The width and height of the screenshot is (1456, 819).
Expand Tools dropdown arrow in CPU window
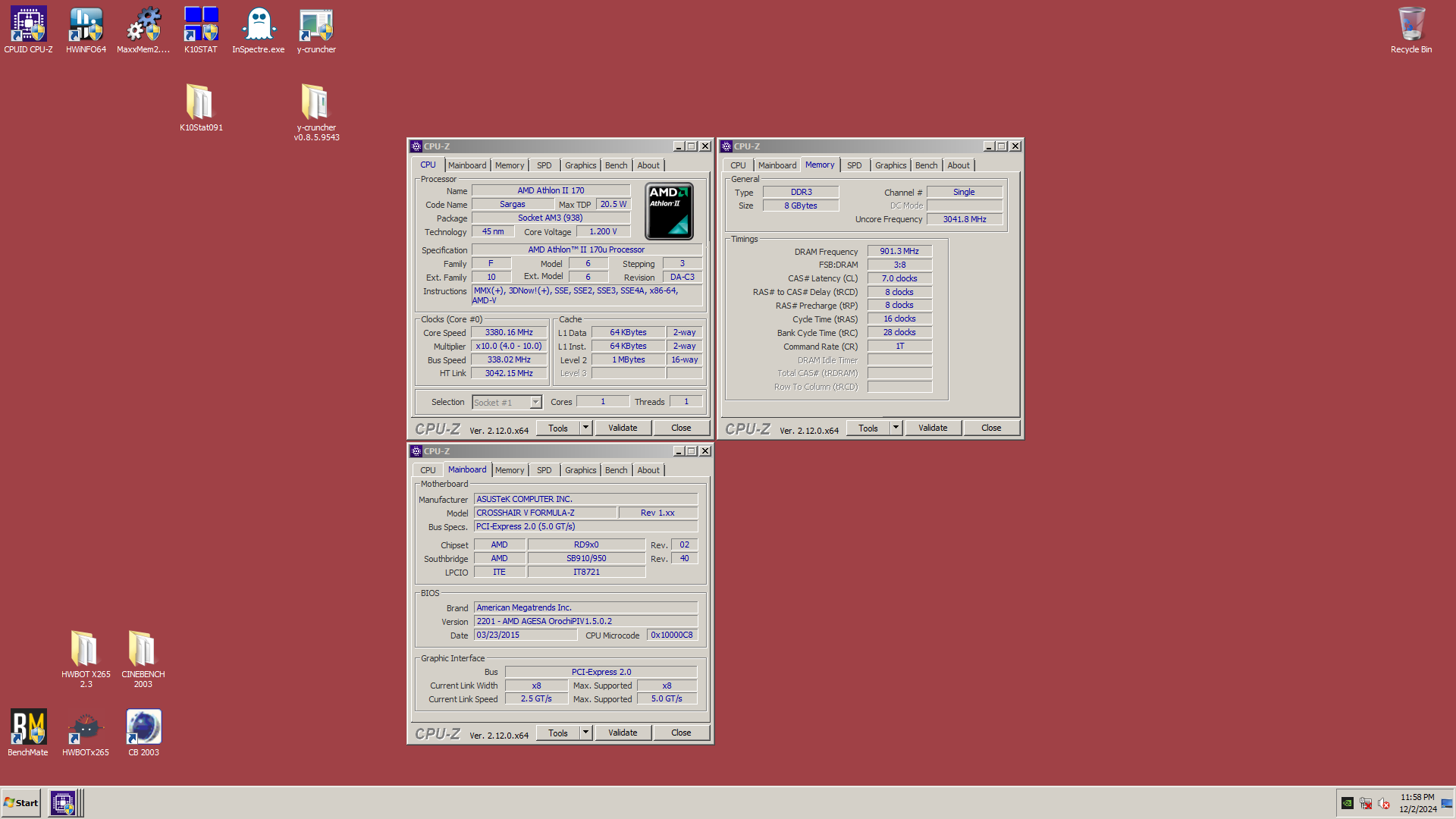585,428
